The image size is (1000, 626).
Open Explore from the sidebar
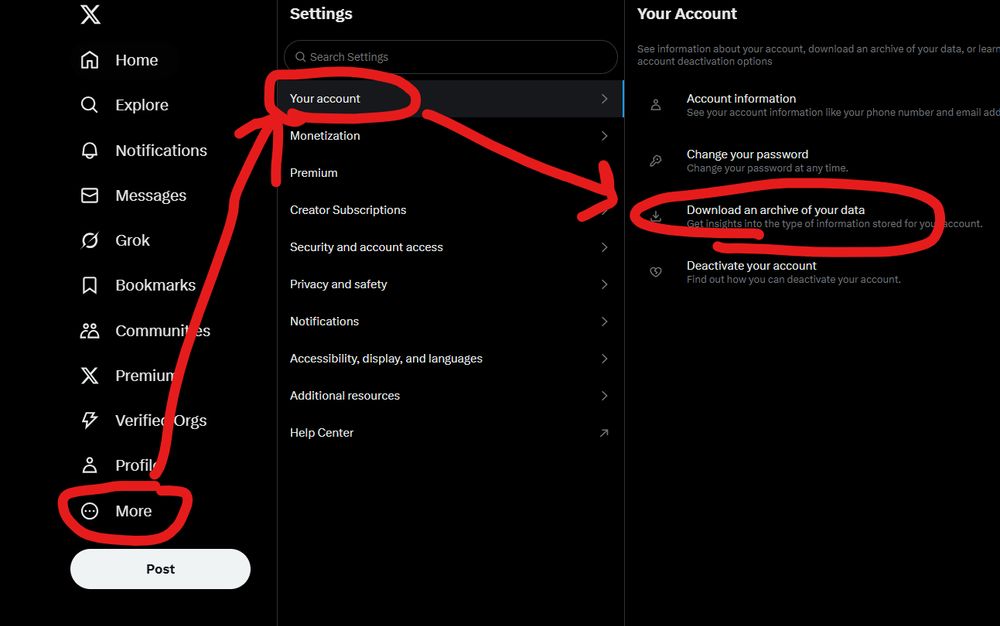pyautogui.click(x=142, y=105)
